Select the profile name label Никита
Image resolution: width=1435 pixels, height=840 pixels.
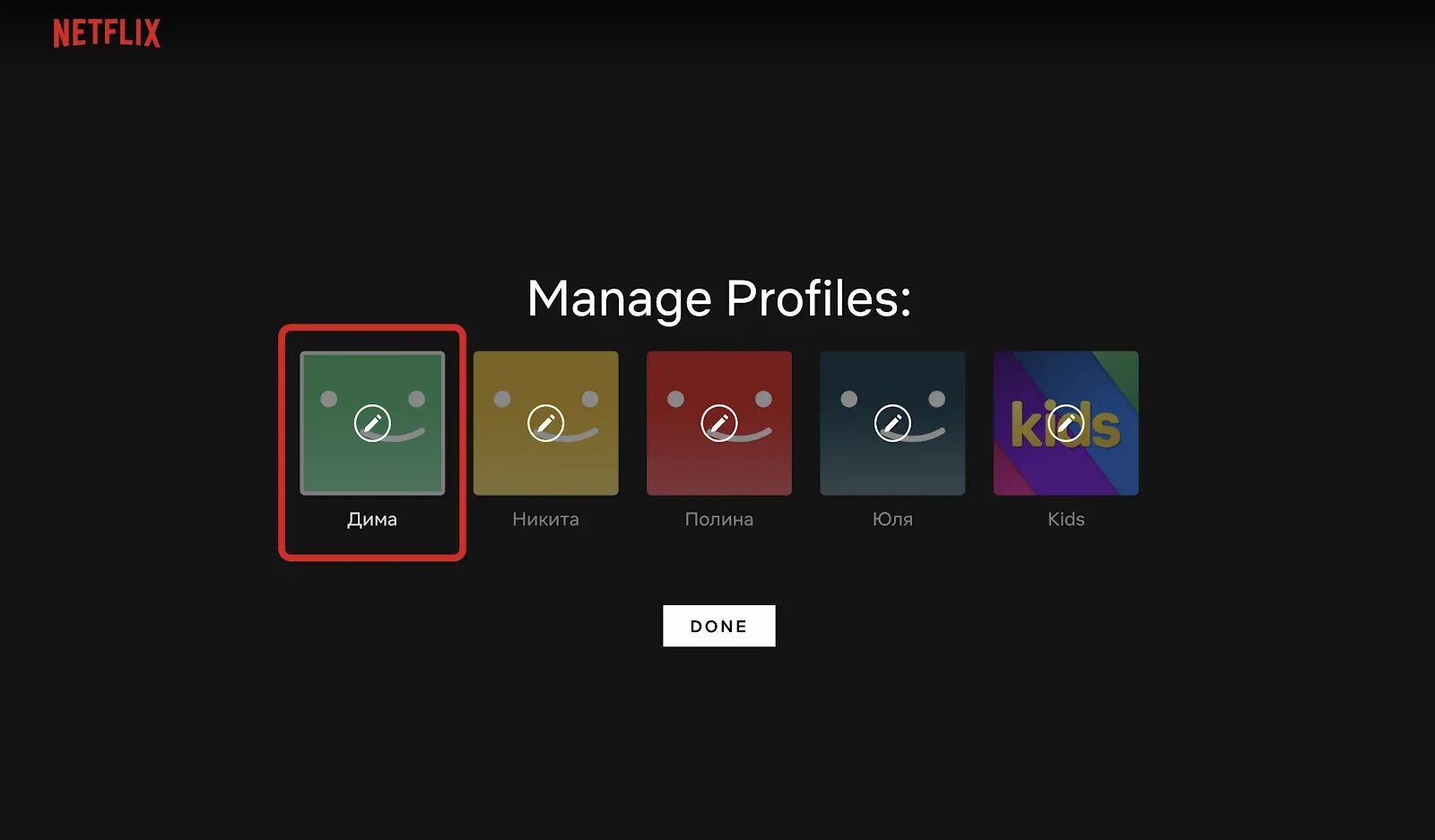[545, 519]
